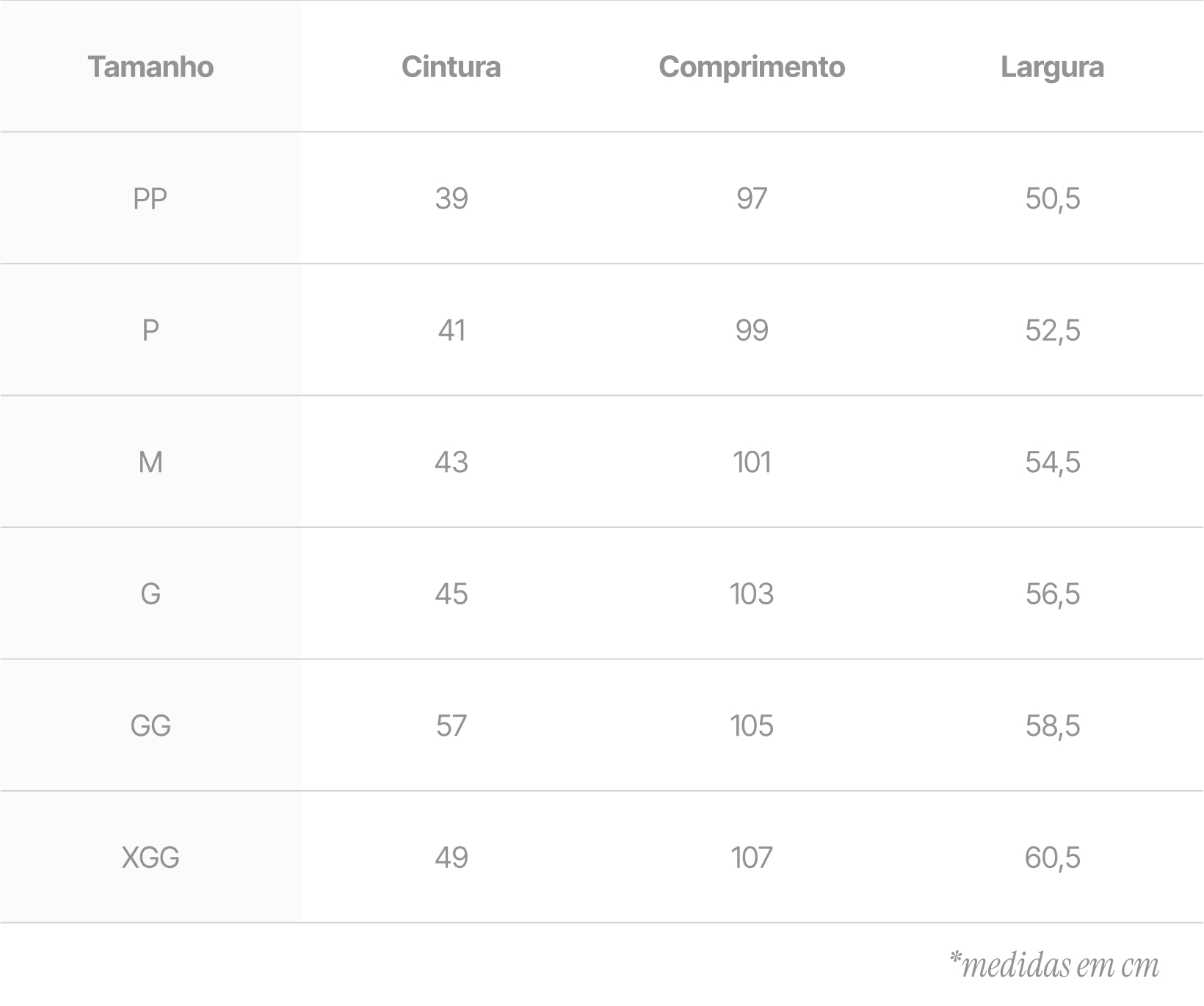Click Comprimento value 99 in P row
Image resolution: width=1204 pixels, height=1006 pixels.
tap(752, 330)
